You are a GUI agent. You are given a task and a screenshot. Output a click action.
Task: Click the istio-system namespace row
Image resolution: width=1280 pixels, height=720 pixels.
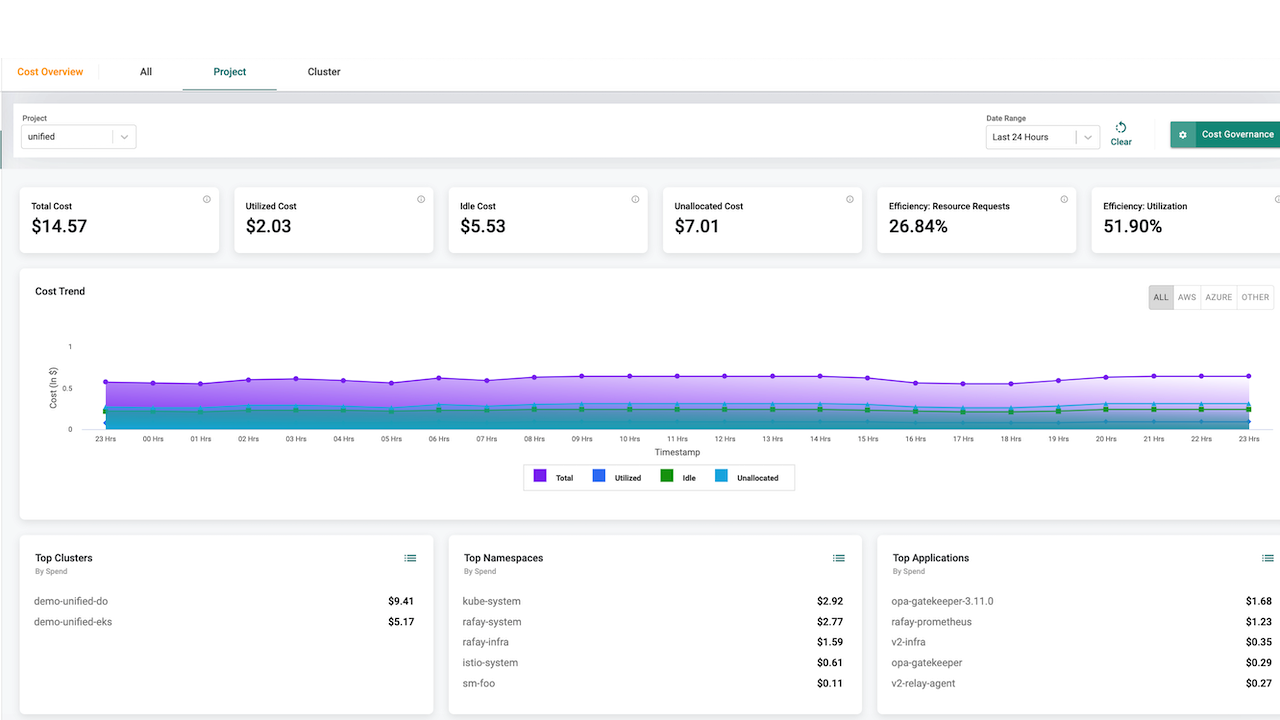pyautogui.click(x=653, y=663)
